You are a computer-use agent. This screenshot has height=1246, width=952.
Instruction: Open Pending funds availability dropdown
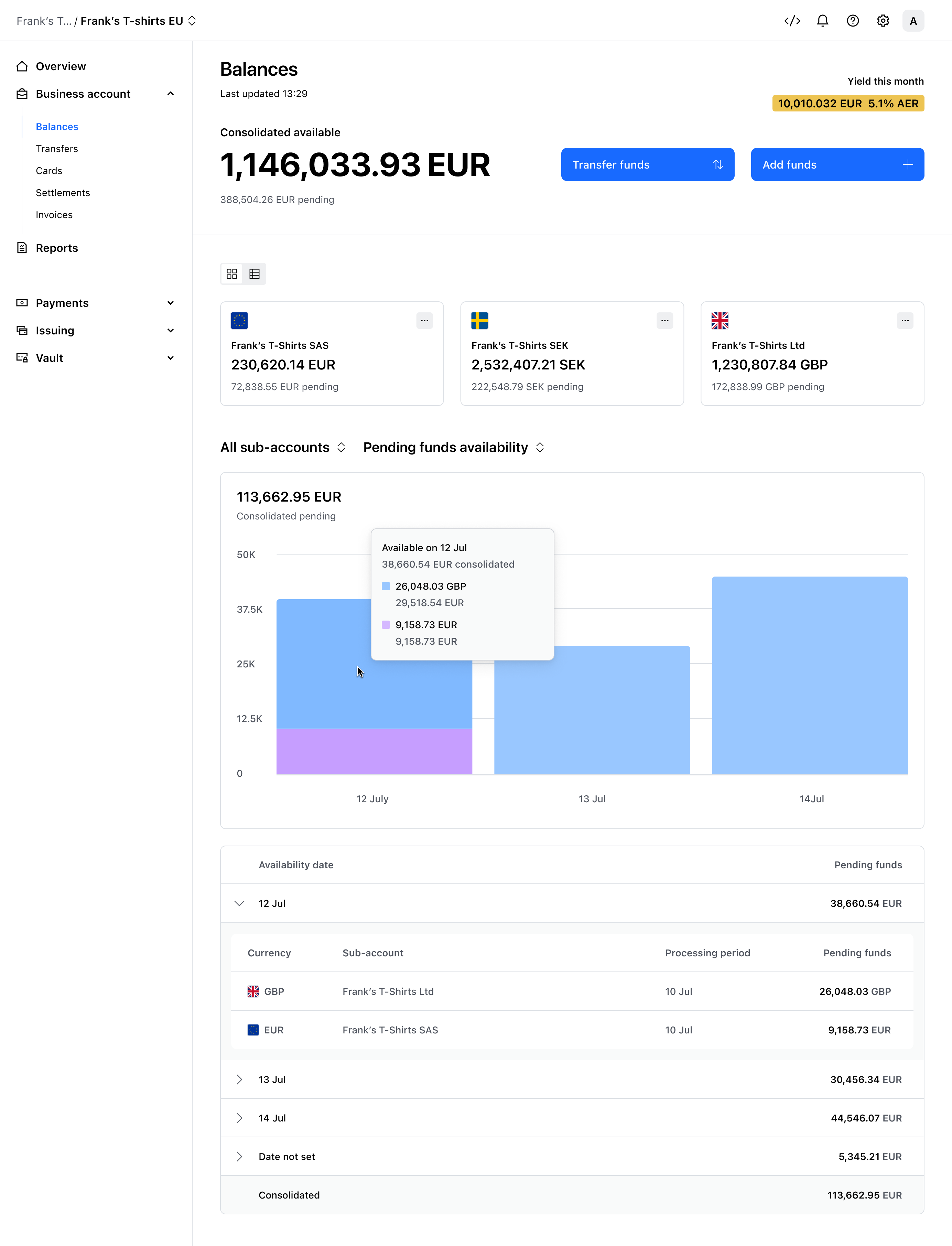(x=454, y=447)
